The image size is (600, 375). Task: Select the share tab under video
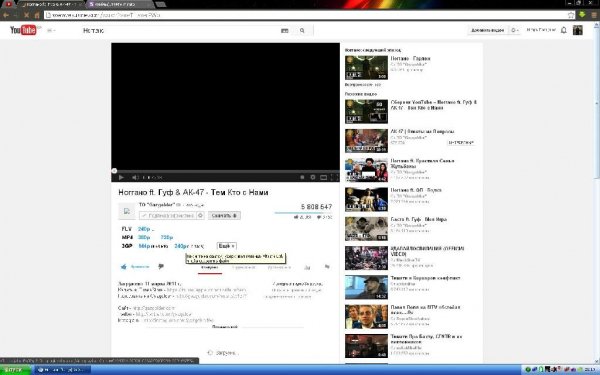point(243,267)
